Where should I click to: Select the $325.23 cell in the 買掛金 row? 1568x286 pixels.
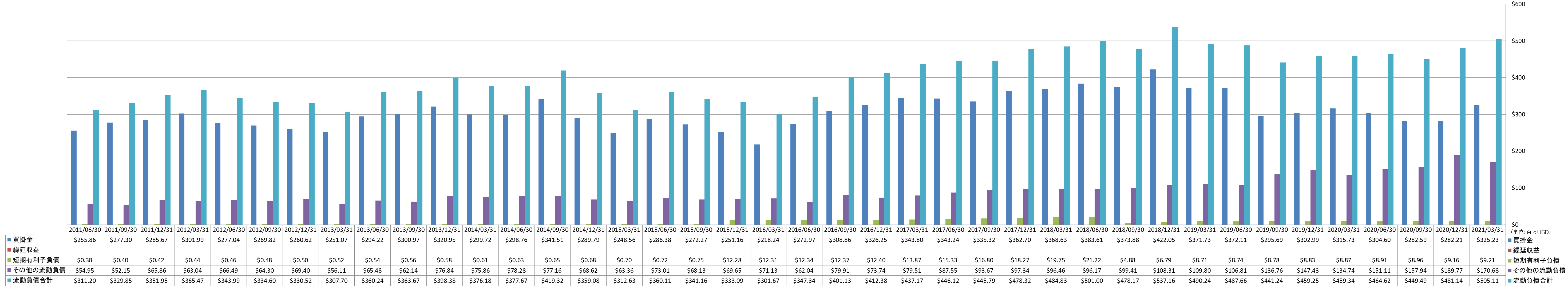[x=1487, y=240]
